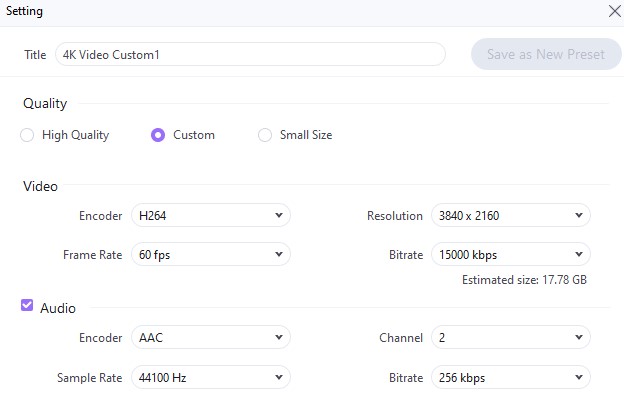Click the chevron on the 44100 Hz dropdown
This screenshot has width=624, height=411.
click(x=278, y=377)
